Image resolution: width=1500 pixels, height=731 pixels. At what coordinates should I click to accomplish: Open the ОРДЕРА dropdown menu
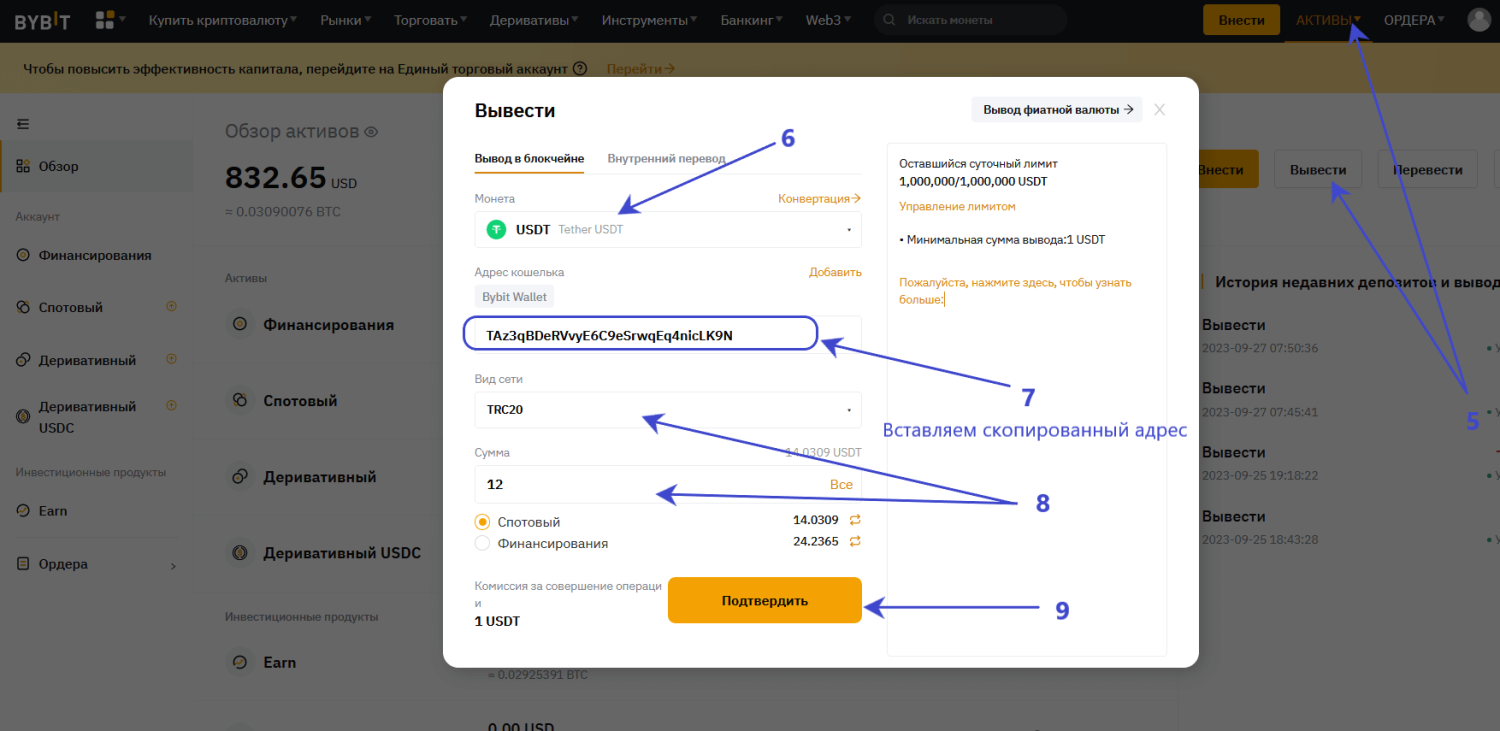point(1414,20)
